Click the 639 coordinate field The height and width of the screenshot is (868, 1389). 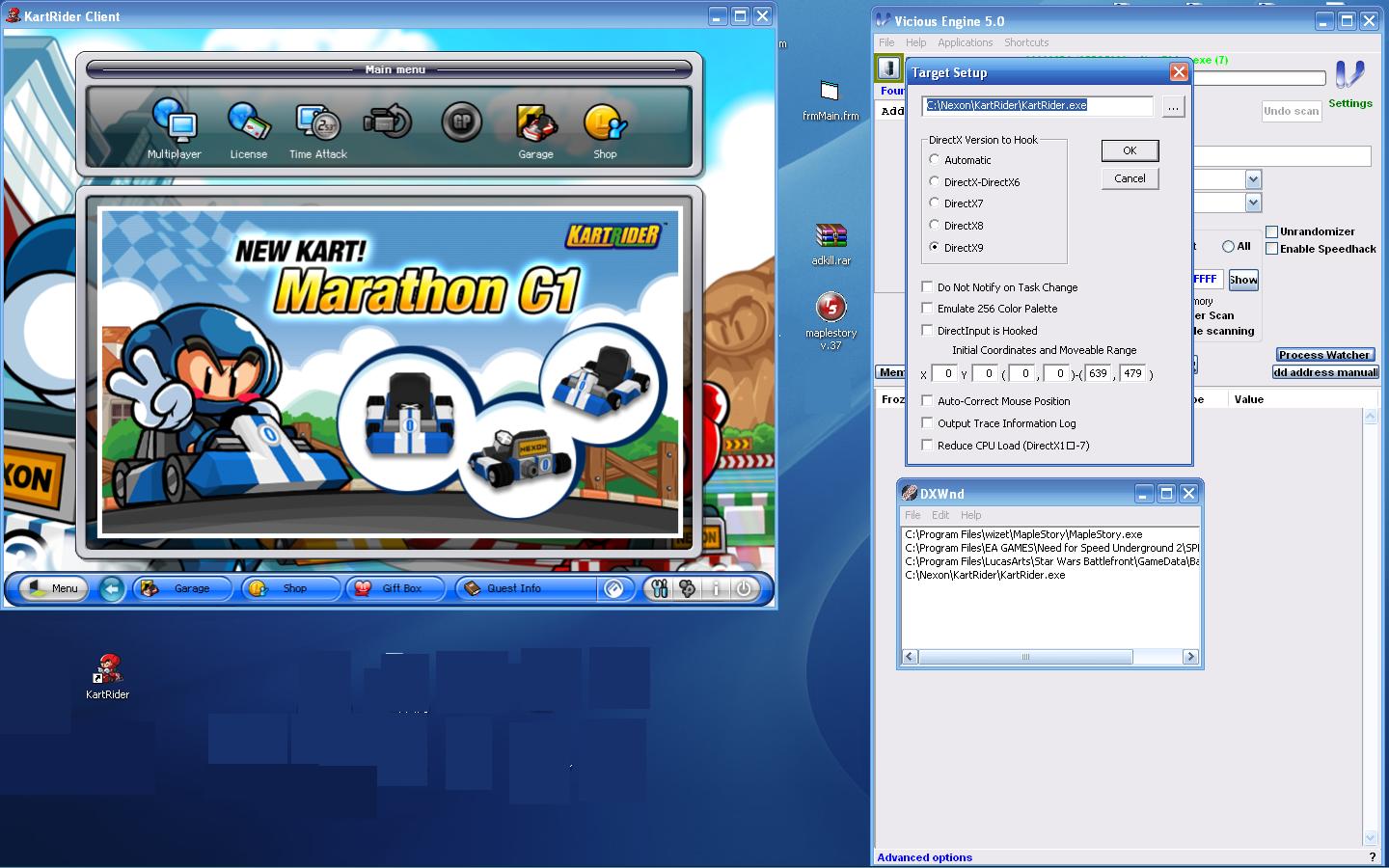(x=1098, y=373)
